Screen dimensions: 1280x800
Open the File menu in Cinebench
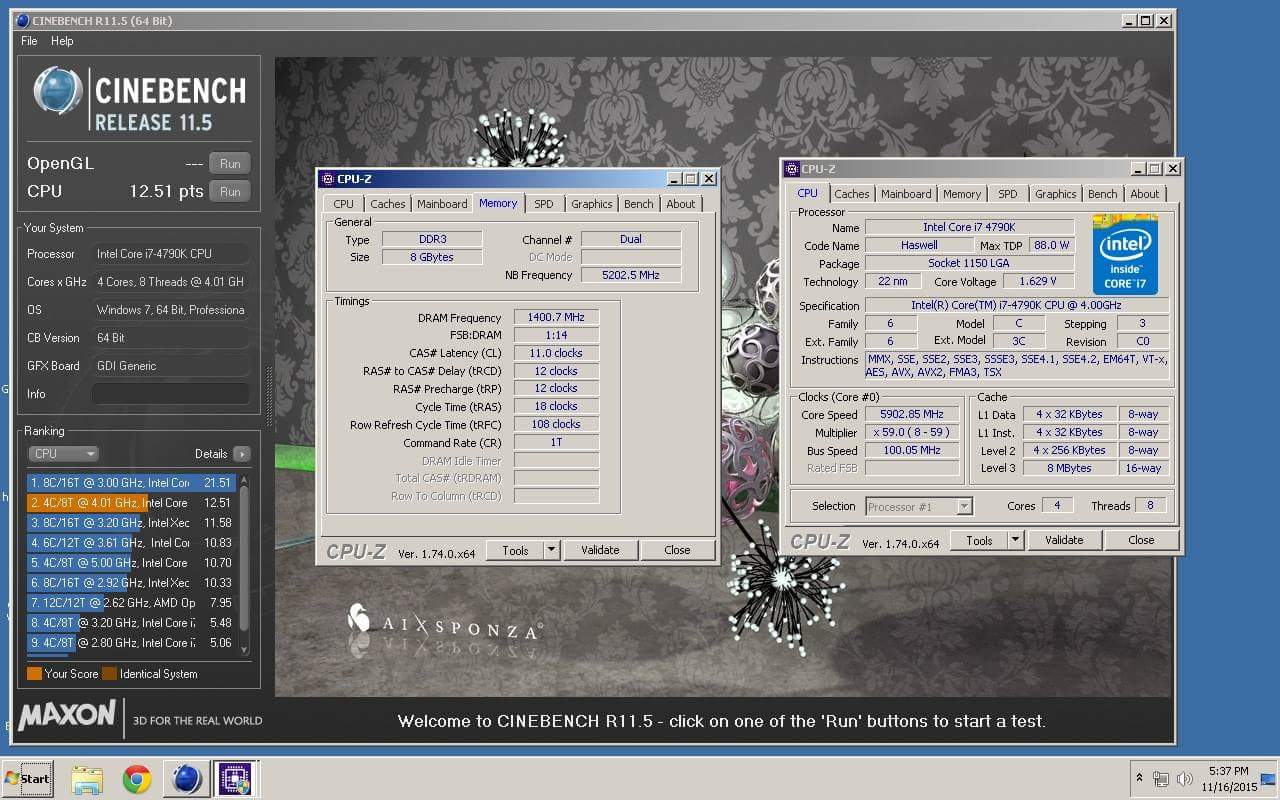click(x=29, y=41)
